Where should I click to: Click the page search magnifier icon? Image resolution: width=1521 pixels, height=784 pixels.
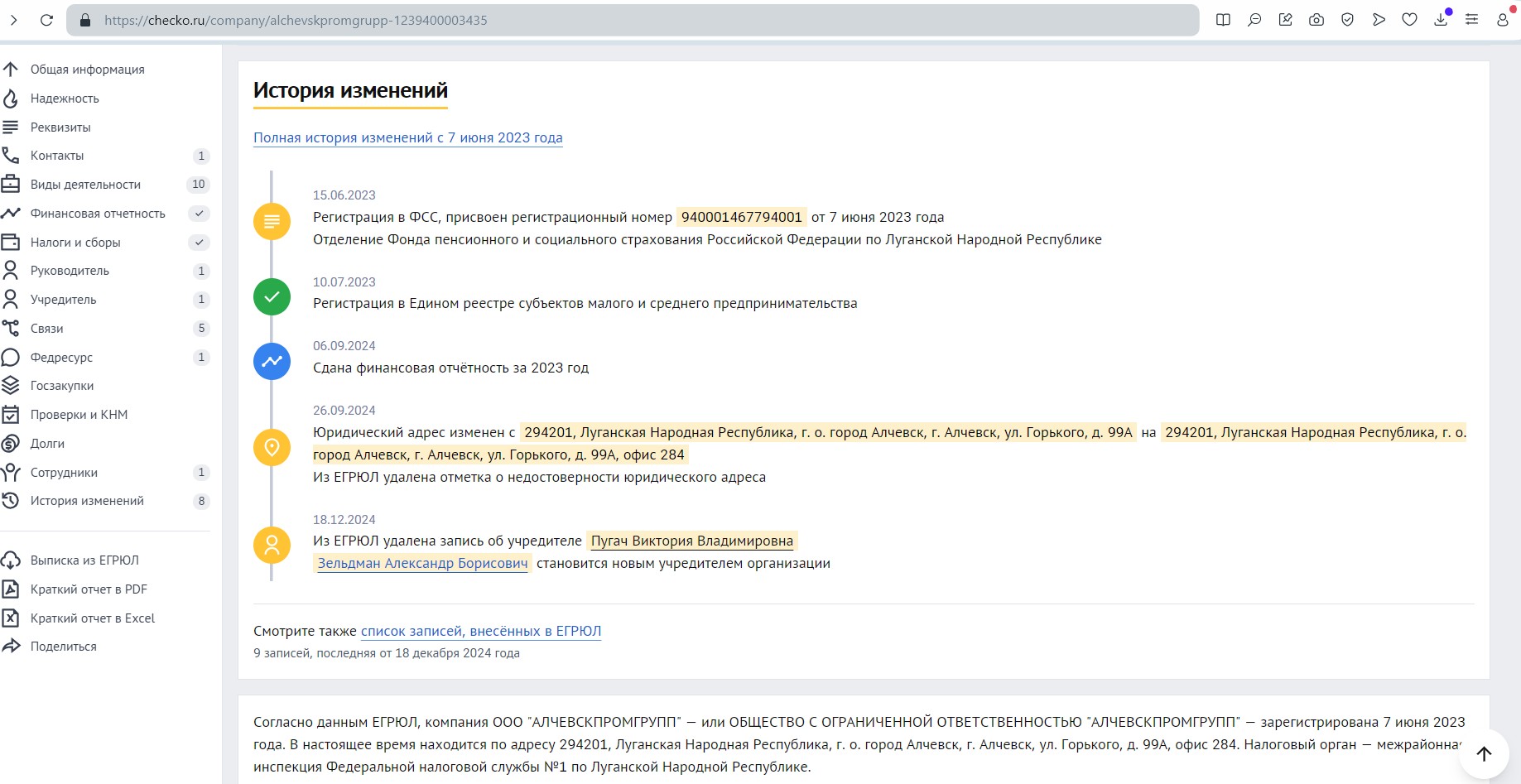pyautogui.click(x=1254, y=20)
